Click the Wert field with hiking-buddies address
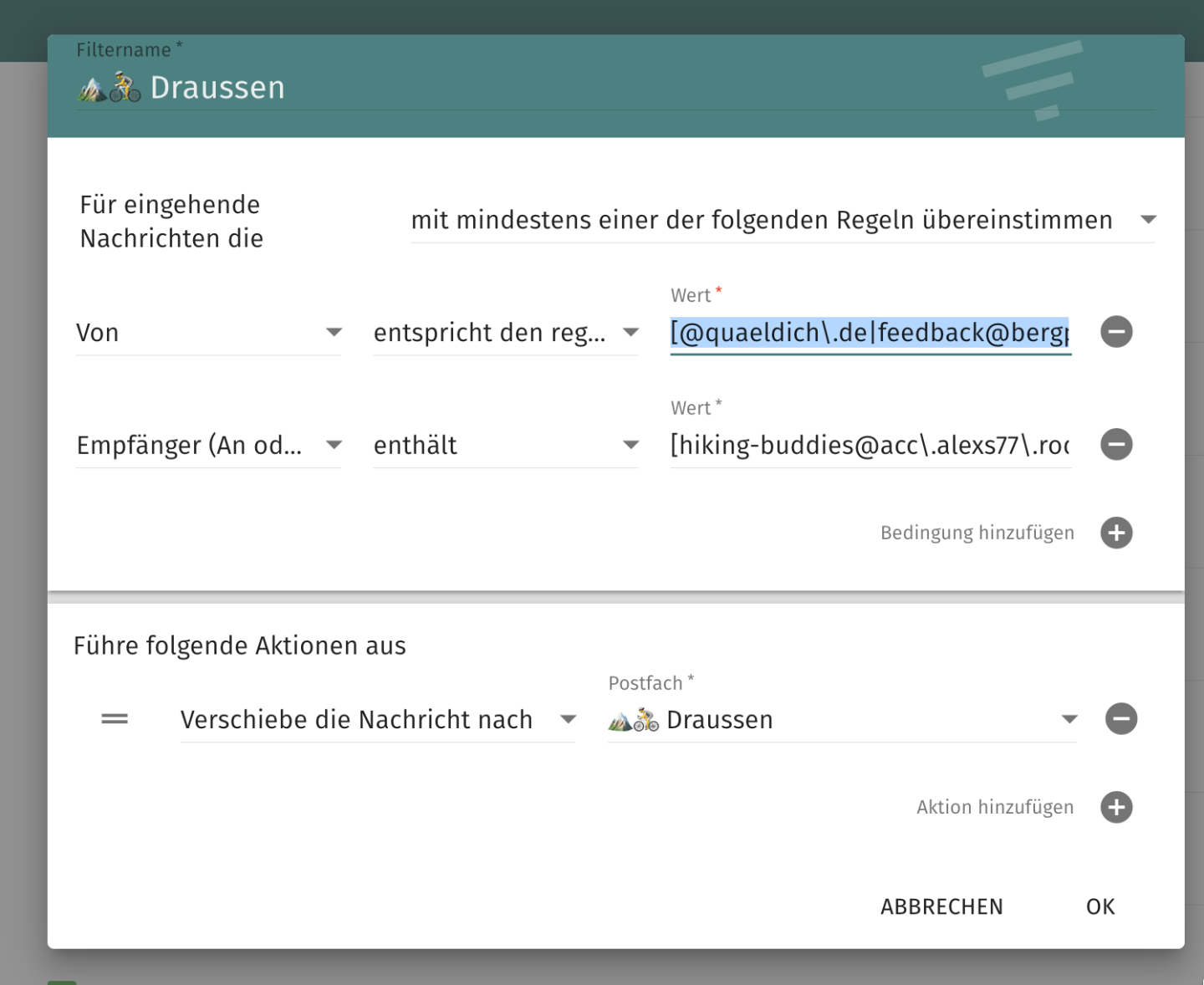 click(870, 445)
